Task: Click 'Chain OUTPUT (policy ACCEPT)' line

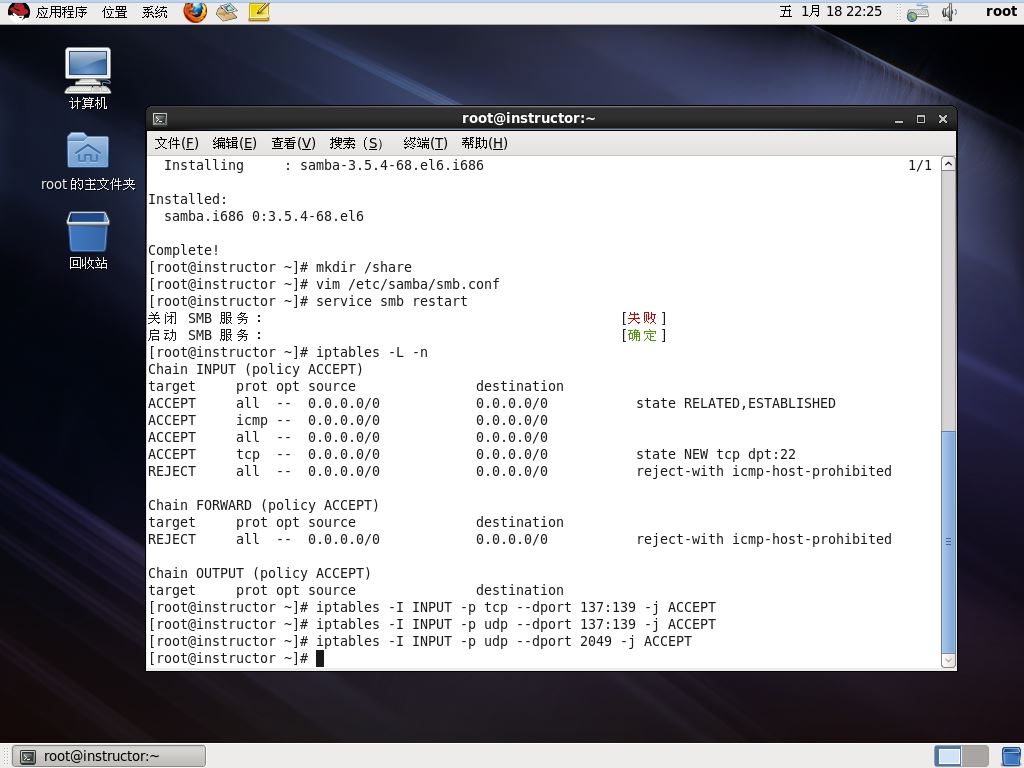Action: [259, 573]
